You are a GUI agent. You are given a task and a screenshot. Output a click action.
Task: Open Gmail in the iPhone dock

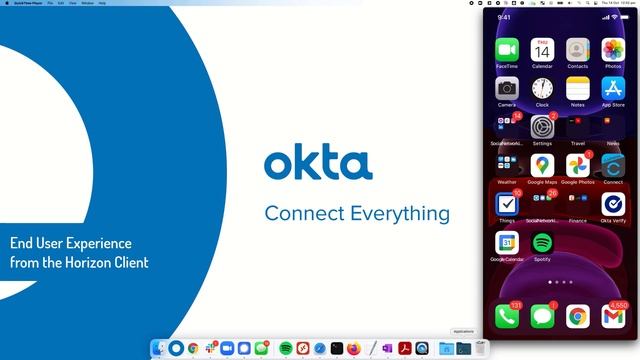613,316
